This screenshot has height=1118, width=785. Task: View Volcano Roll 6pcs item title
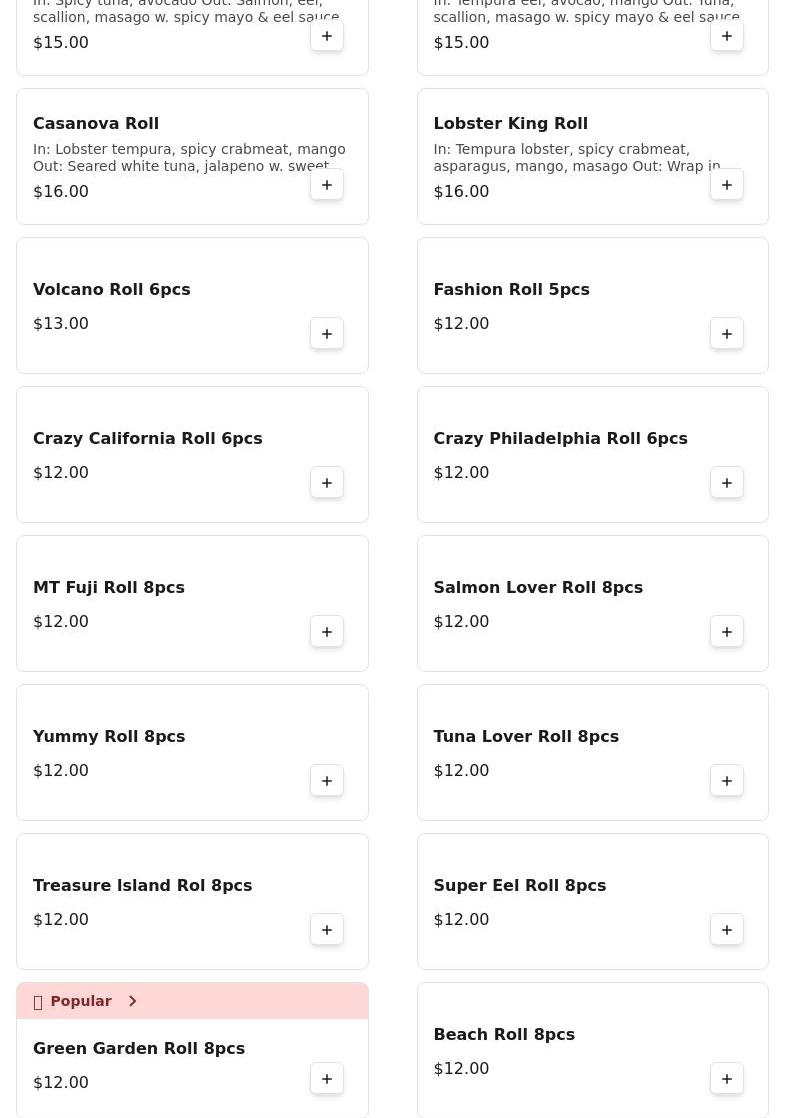click(x=111, y=290)
